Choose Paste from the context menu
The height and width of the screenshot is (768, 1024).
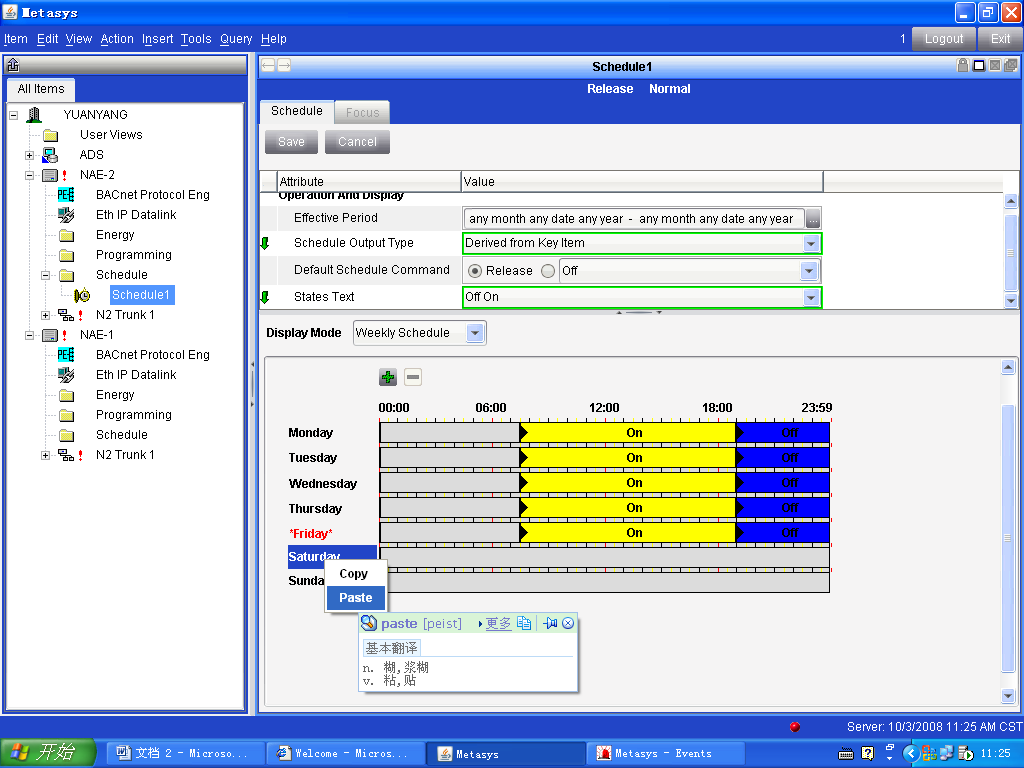click(355, 597)
